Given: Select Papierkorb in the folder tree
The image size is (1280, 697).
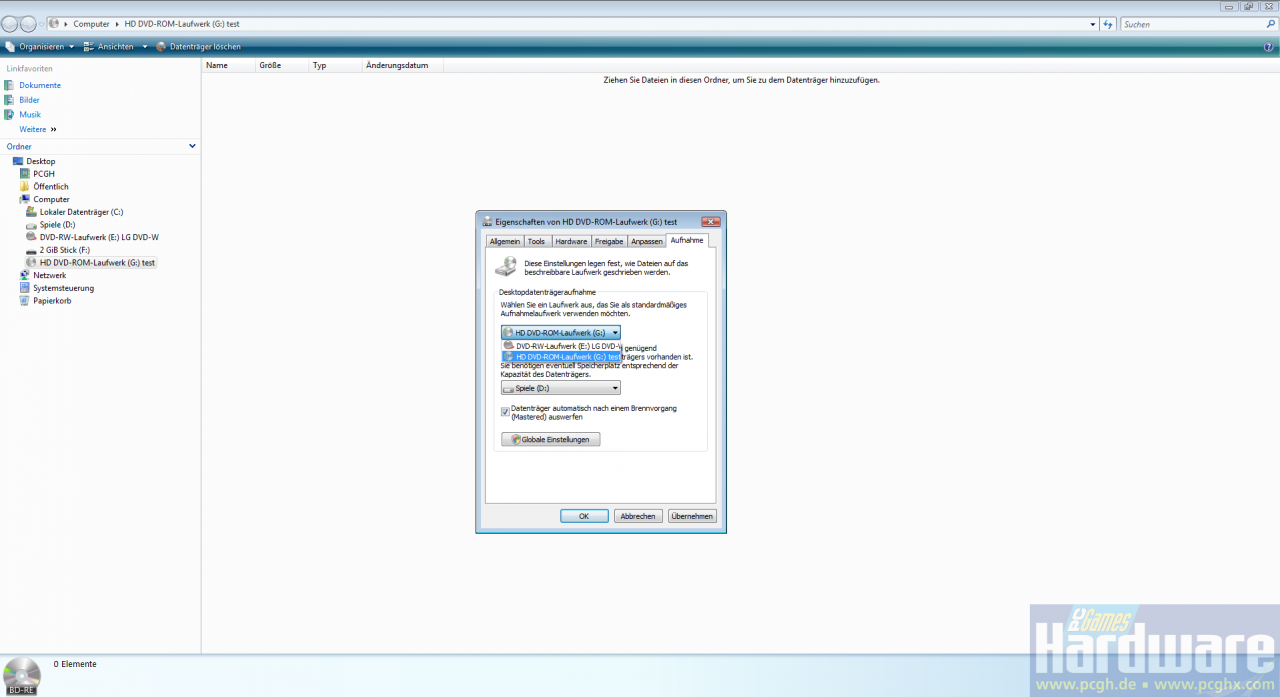Looking at the screenshot, I should pyautogui.click(x=52, y=300).
